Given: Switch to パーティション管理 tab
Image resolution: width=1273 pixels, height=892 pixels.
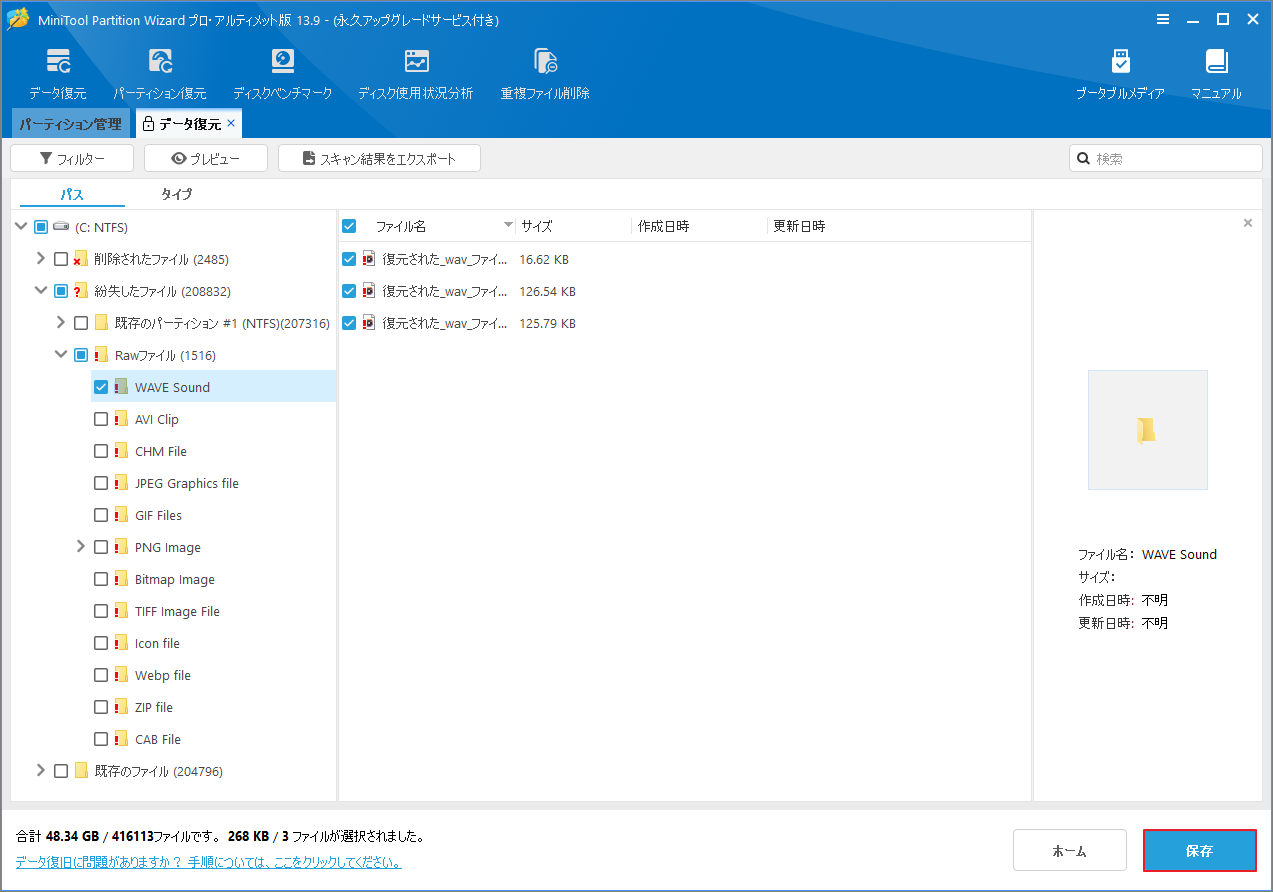Looking at the screenshot, I should pyautogui.click(x=70, y=124).
